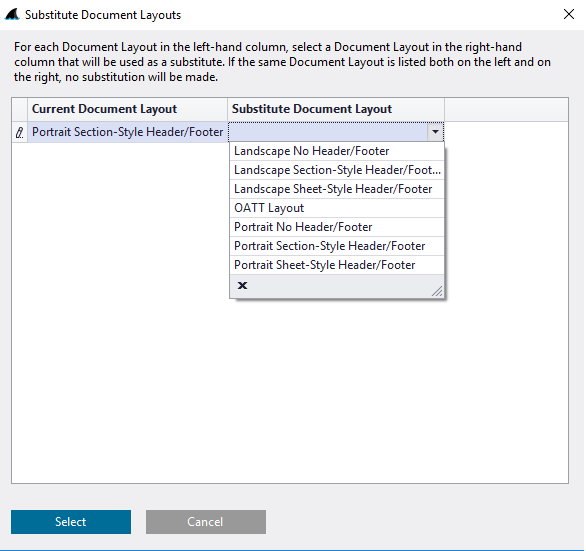Select the Portrait Section-Style Header/Footer current layout cell
The image size is (586, 551).
pos(127,132)
